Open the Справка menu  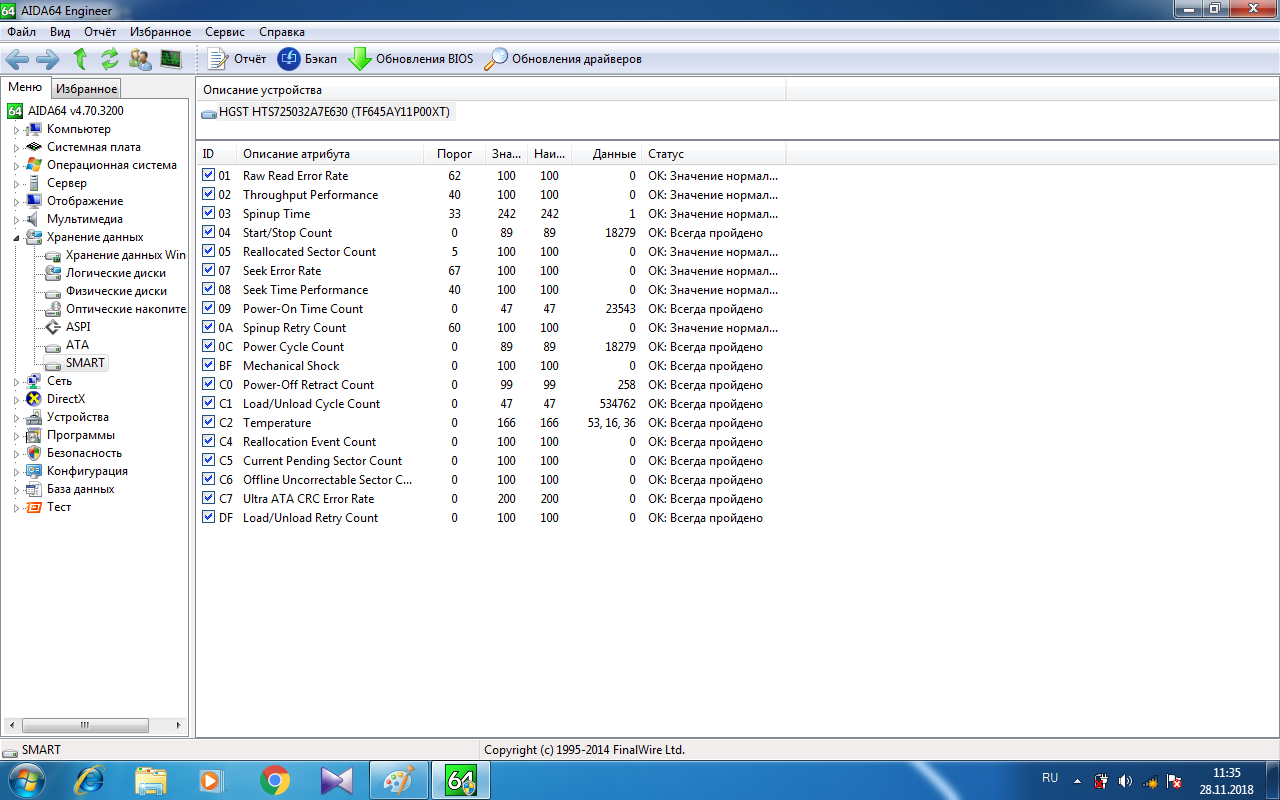pyautogui.click(x=282, y=32)
